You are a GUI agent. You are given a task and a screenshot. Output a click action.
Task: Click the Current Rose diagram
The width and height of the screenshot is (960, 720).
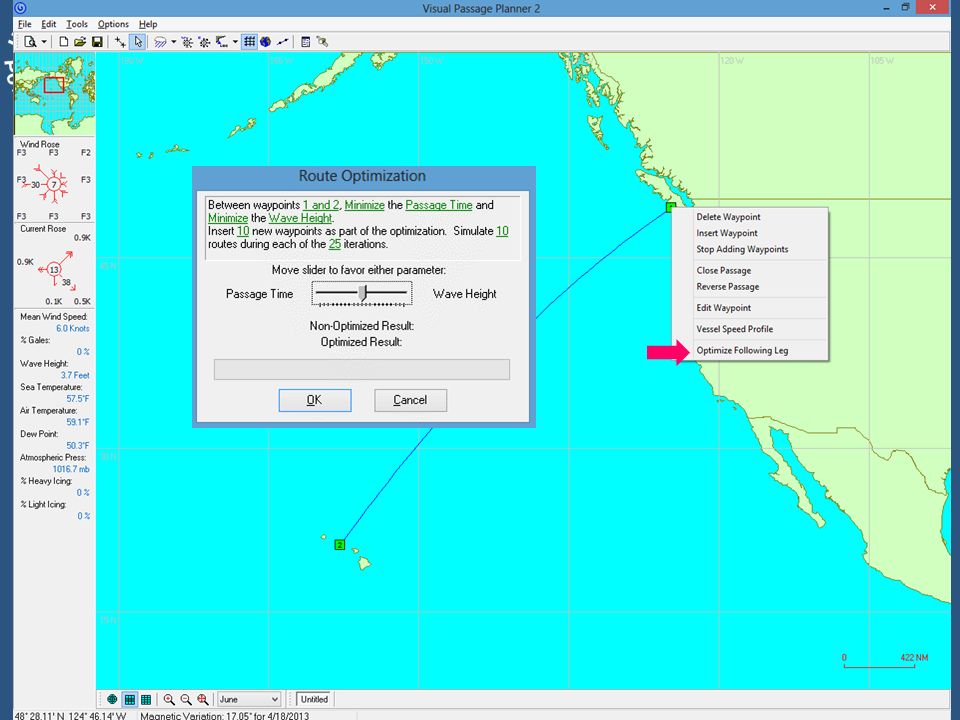tap(55, 269)
